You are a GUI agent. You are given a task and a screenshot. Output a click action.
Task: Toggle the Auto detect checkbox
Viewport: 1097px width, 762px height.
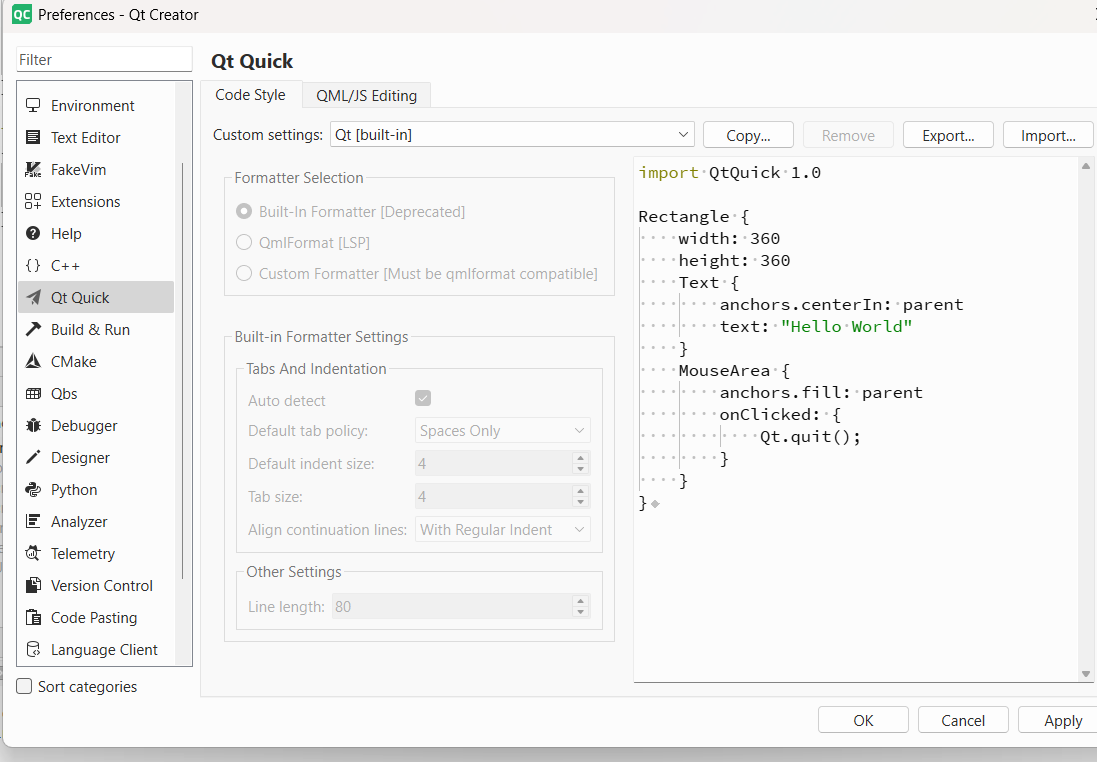pos(423,398)
